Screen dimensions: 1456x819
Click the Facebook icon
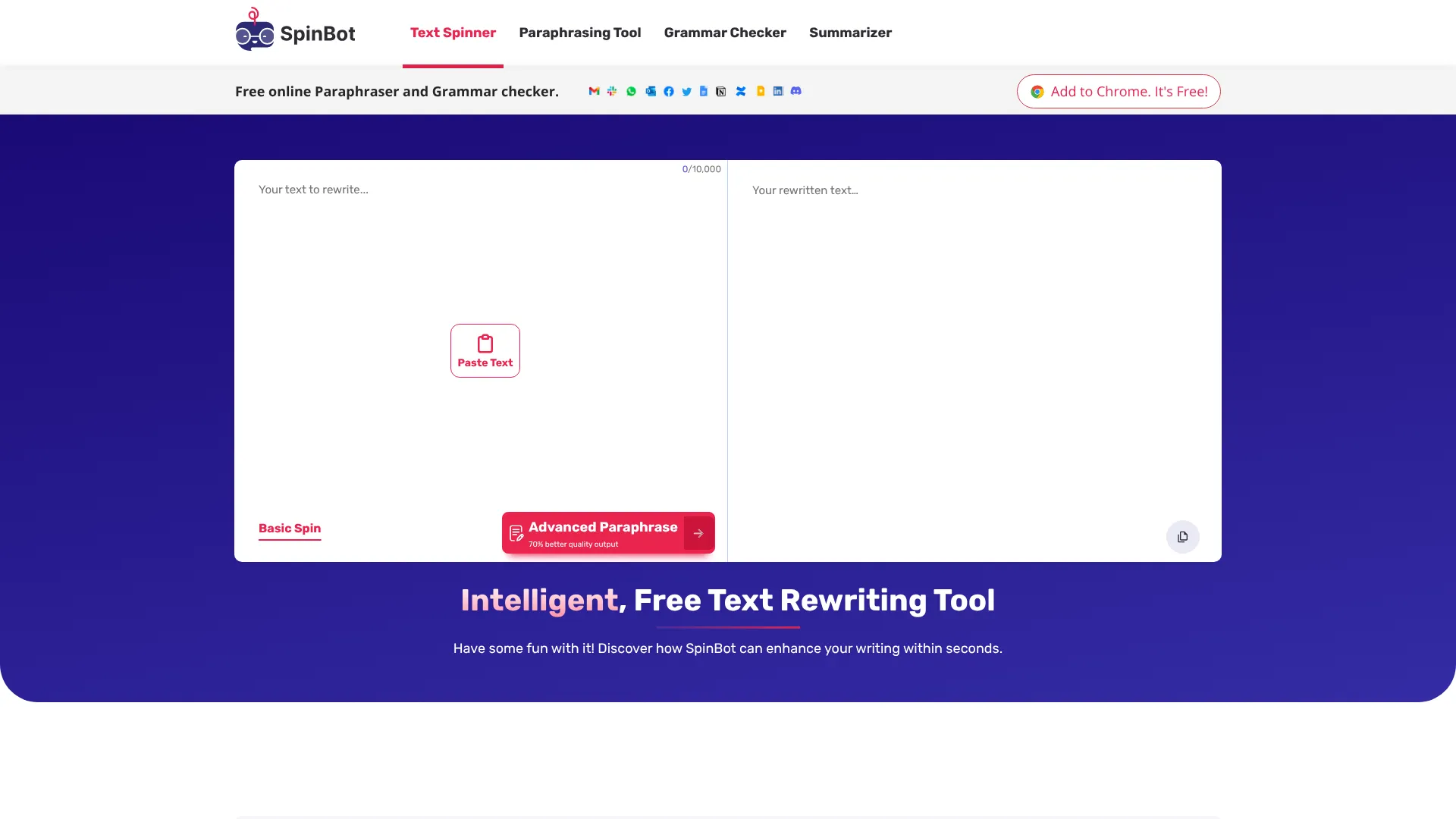click(x=669, y=91)
